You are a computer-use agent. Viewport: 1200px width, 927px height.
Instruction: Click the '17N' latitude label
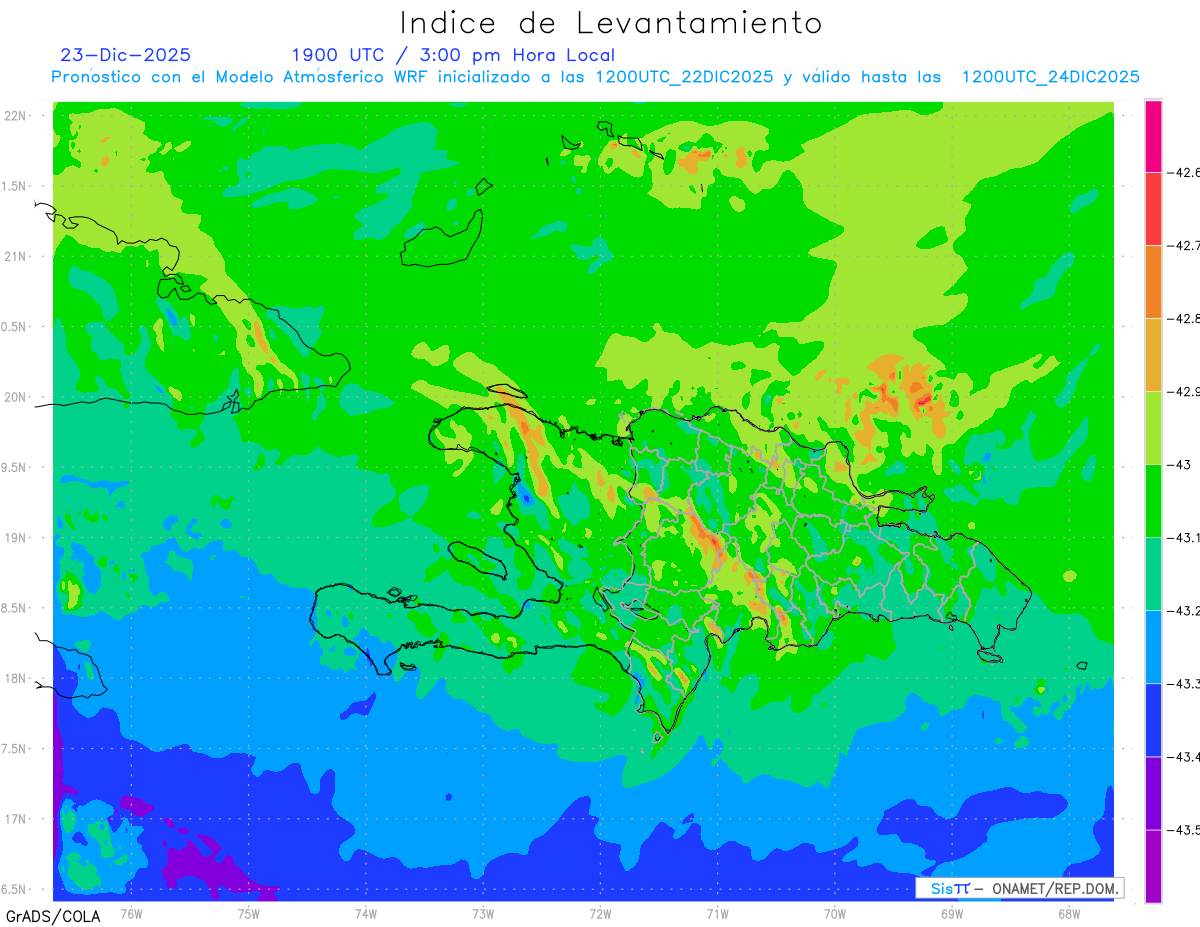tap(17, 819)
